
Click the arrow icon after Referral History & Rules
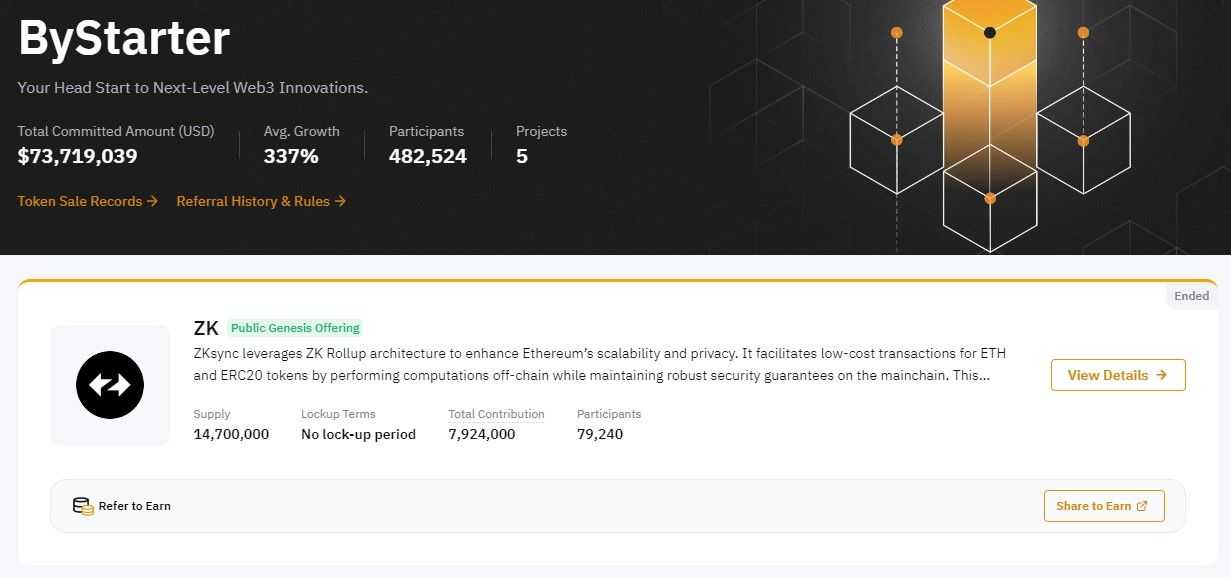(x=340, y=201)
